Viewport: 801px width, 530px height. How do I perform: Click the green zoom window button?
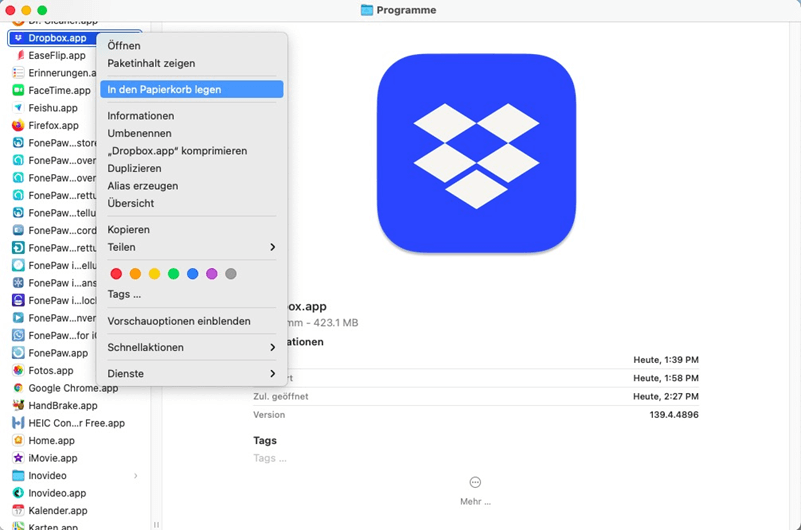42,10
